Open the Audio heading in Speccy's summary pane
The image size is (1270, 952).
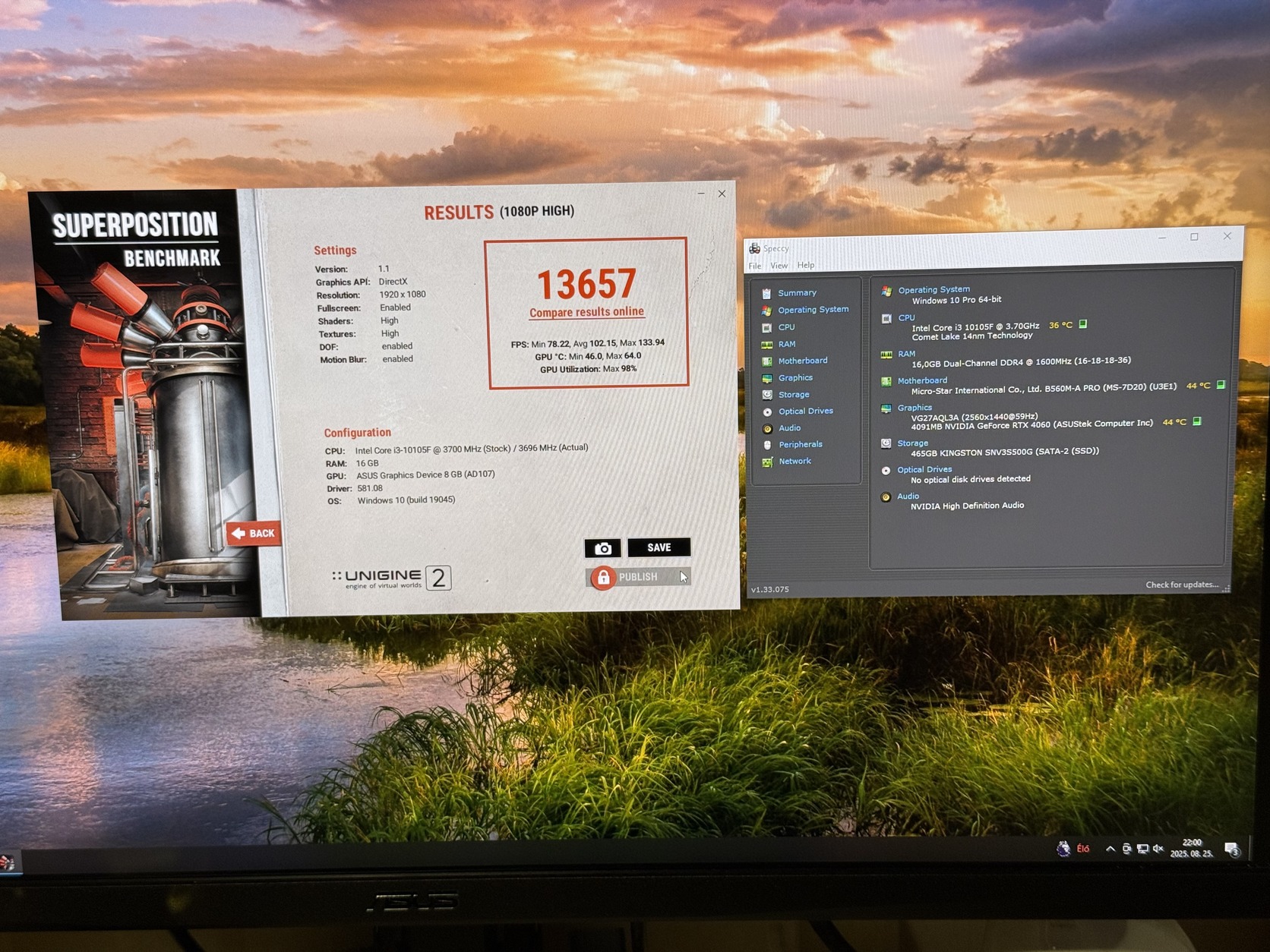click(908, 496)
